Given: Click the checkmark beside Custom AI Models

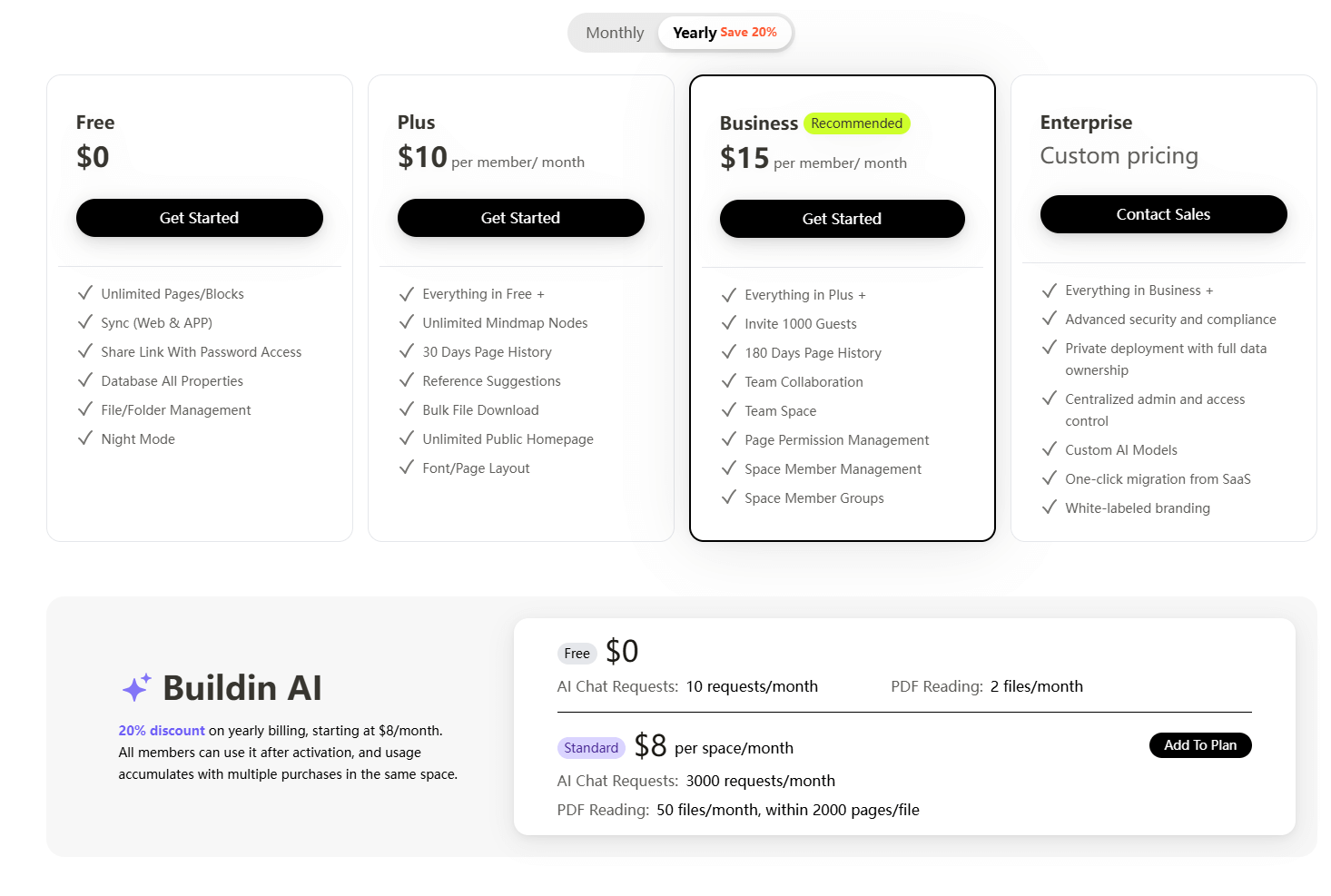Looking at the screenshot, I should click(x=1050, y=449).
